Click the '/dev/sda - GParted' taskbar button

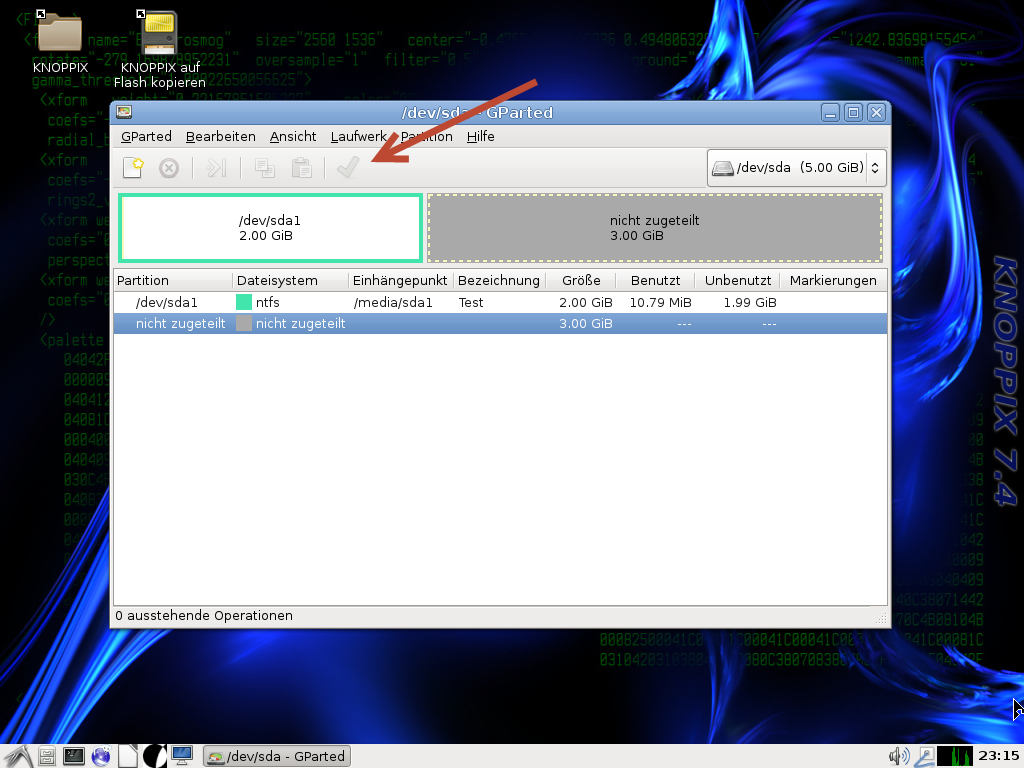[x=277, y=756]
